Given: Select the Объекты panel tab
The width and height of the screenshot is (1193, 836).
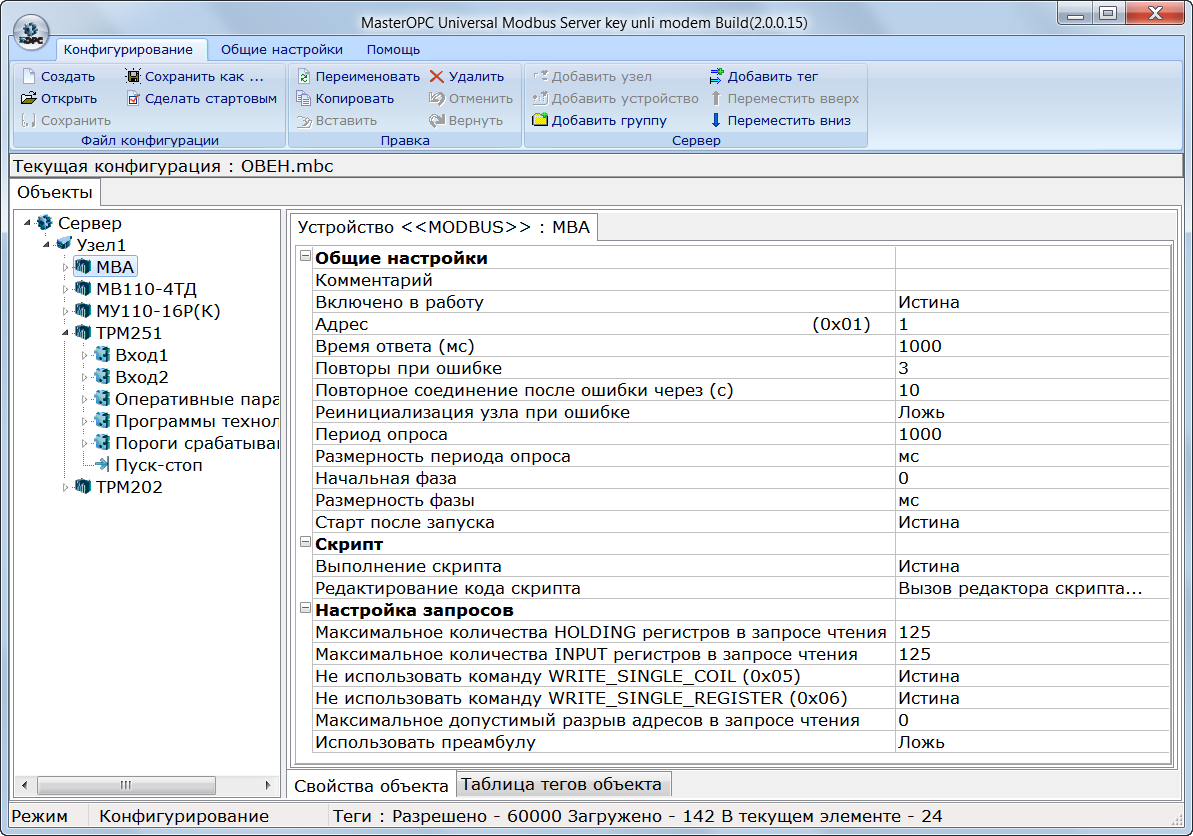Looking at the screenshot, I should pyautogui.click(x=55, y=192).
